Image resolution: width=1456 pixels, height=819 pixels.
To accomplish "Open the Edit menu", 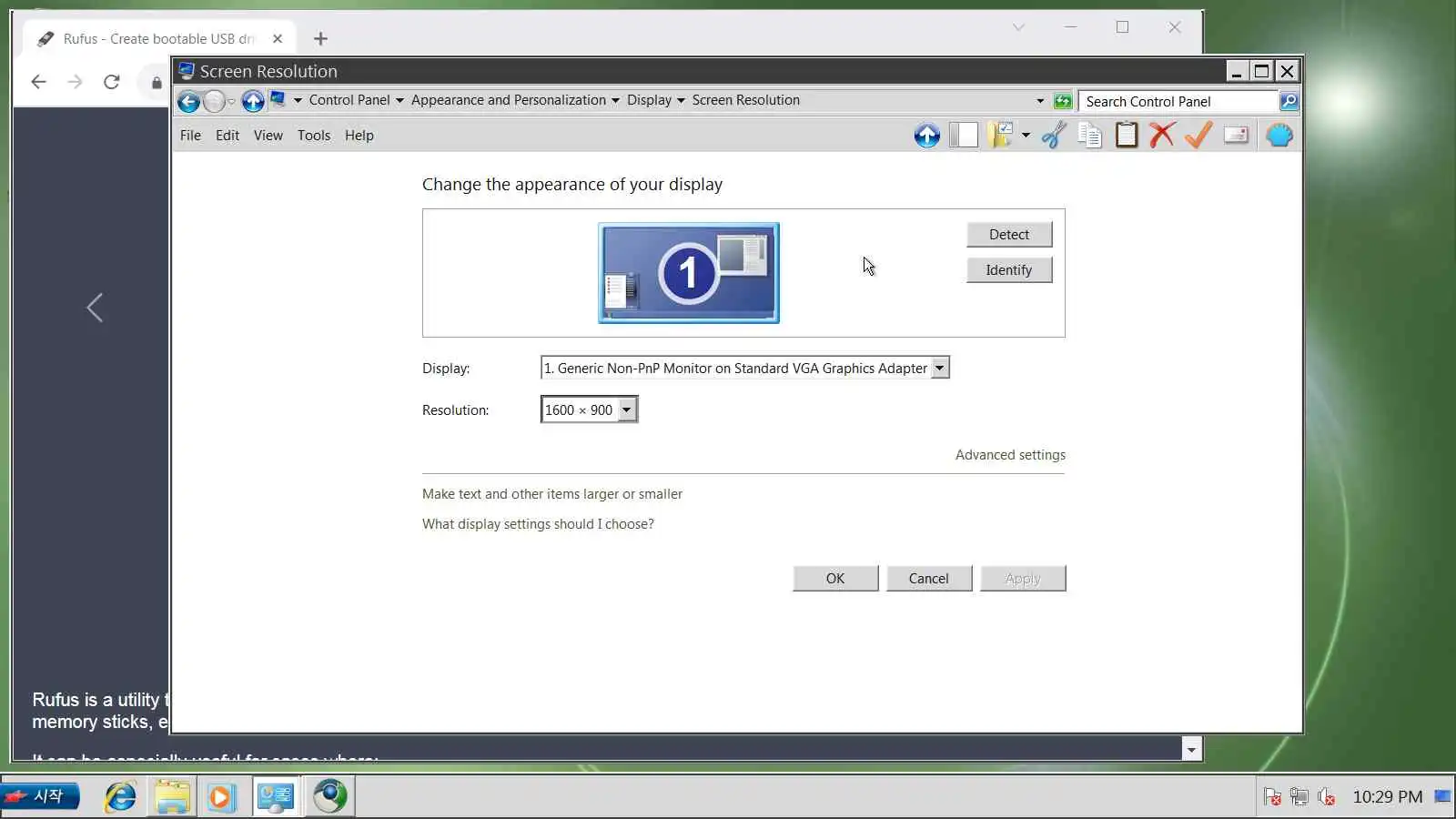I will tap(227, 136).
